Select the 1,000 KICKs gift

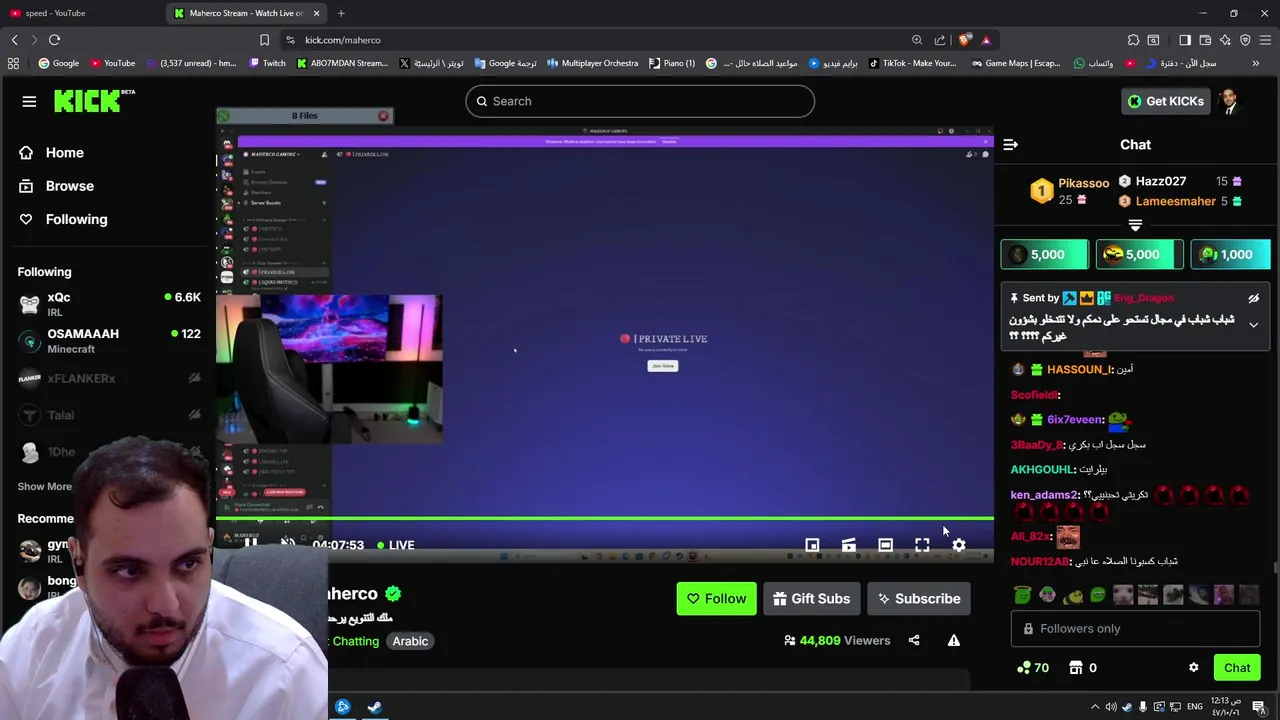click(1232, 255)
